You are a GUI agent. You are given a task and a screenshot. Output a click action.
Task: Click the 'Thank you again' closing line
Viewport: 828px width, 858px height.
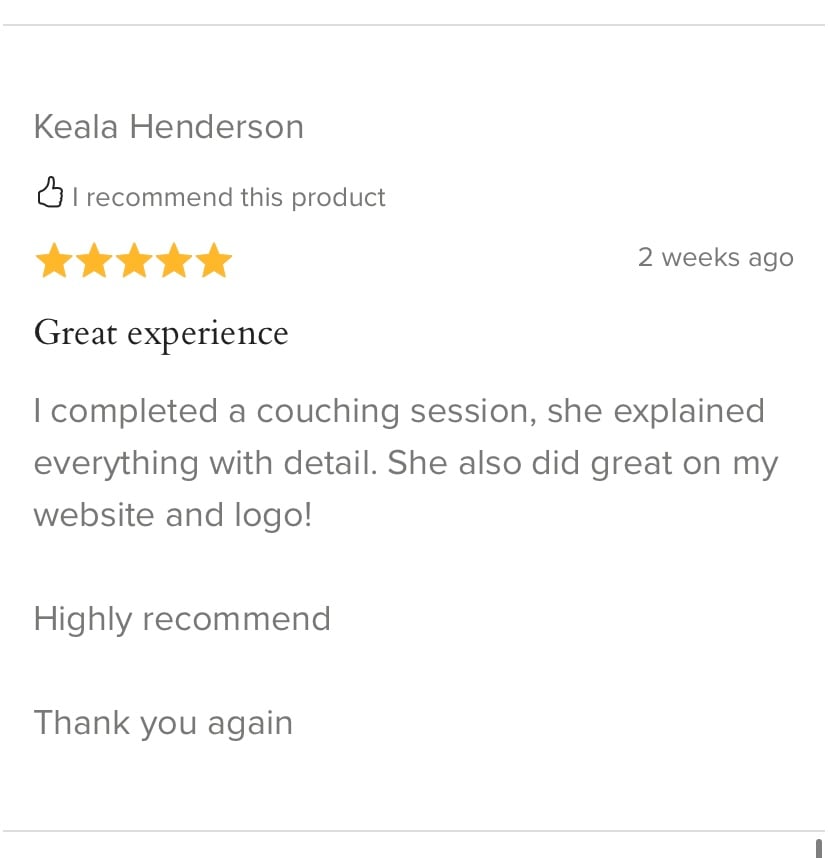pos(163,723)
